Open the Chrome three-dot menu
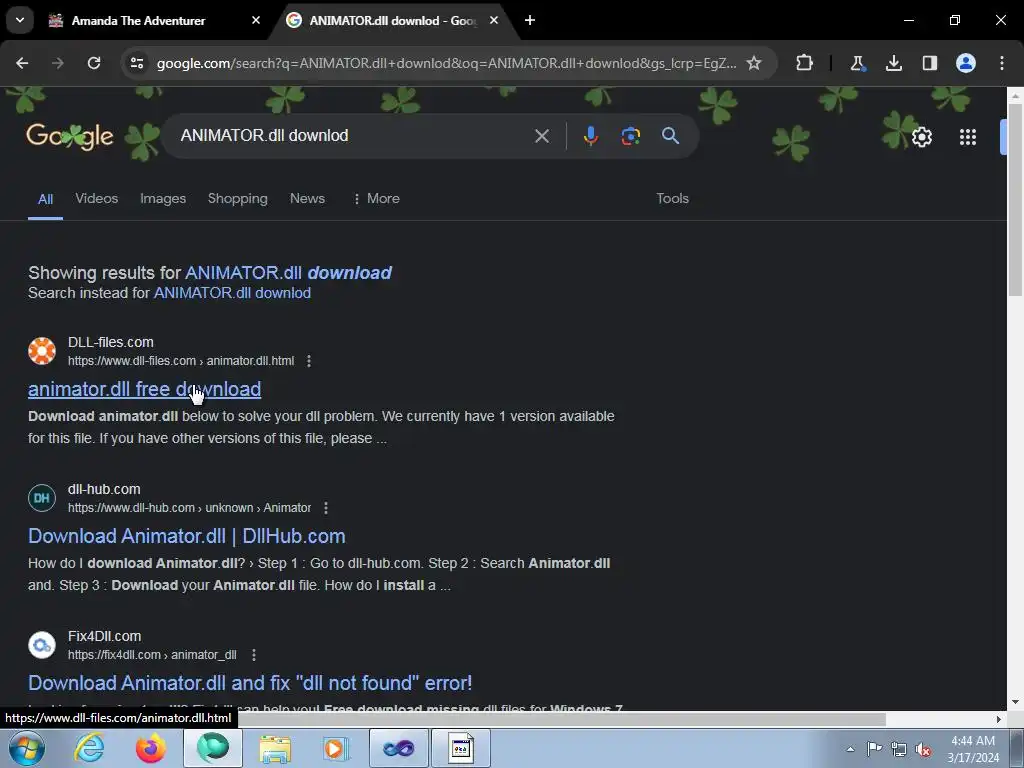The height and width of the screenshot is (768, 1024). (1002, 63)
